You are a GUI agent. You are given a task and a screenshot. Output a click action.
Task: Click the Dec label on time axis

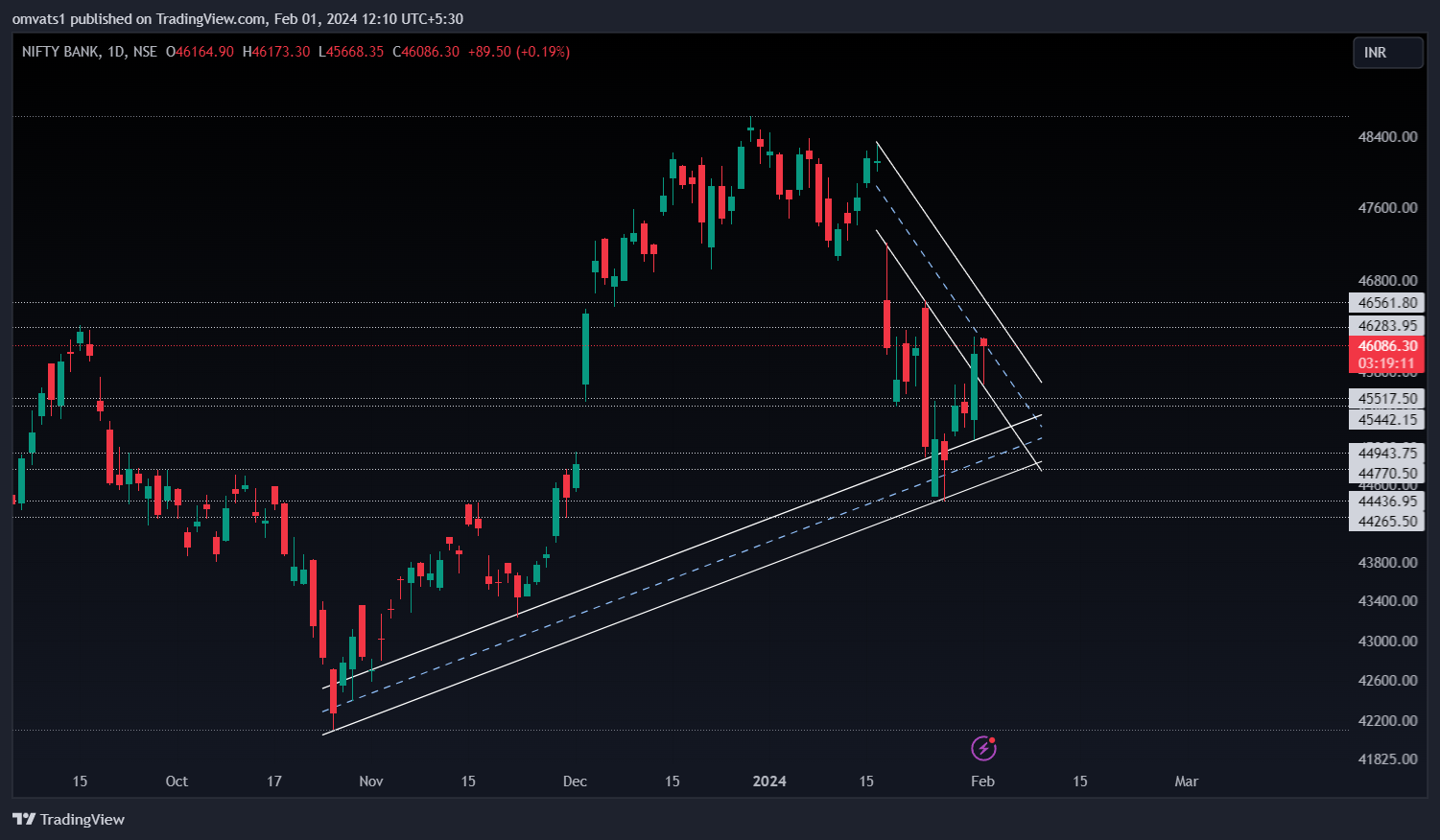click(x=575, y=782)
